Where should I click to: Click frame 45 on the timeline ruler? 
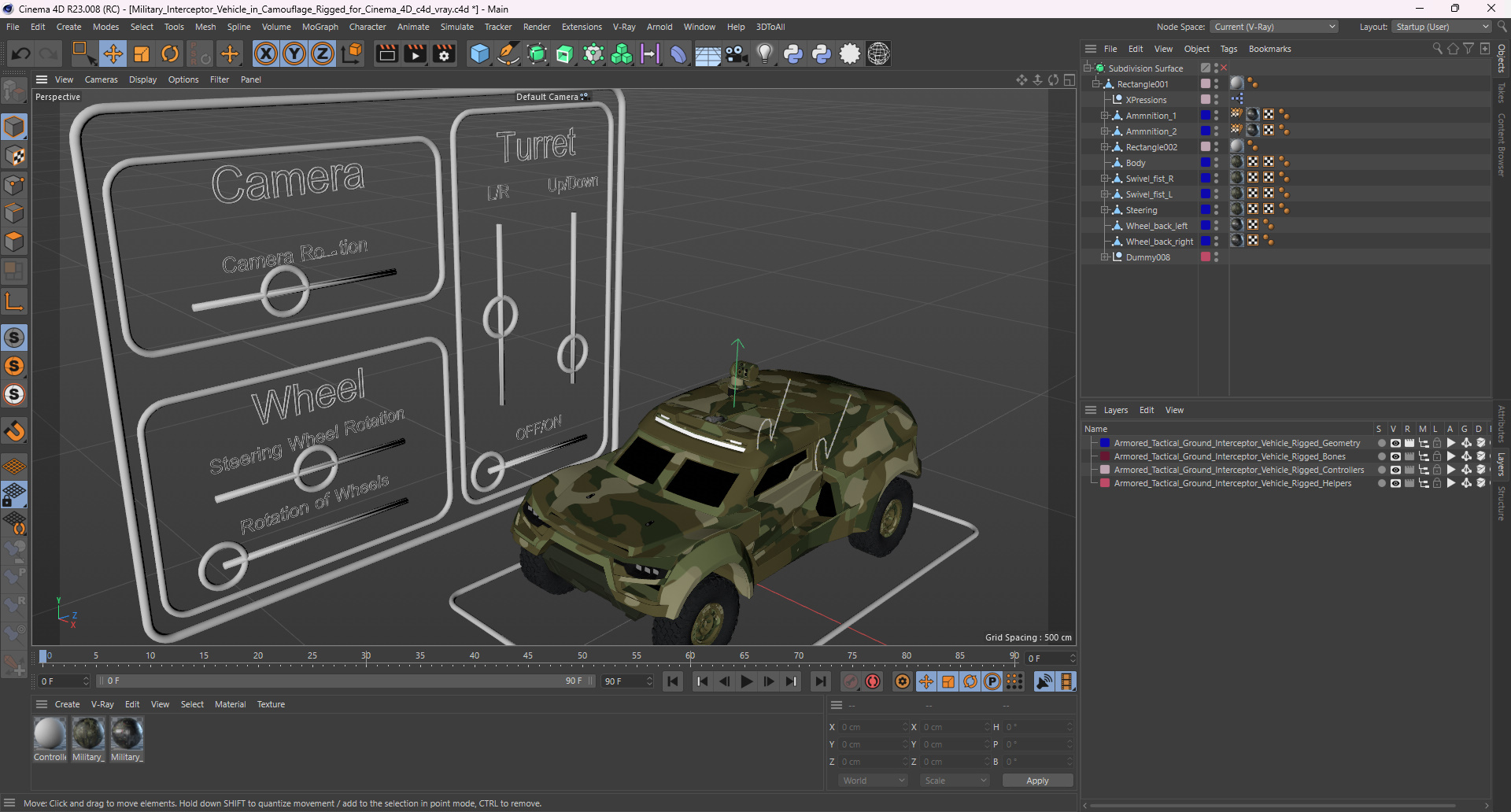[x=527, y=656]
